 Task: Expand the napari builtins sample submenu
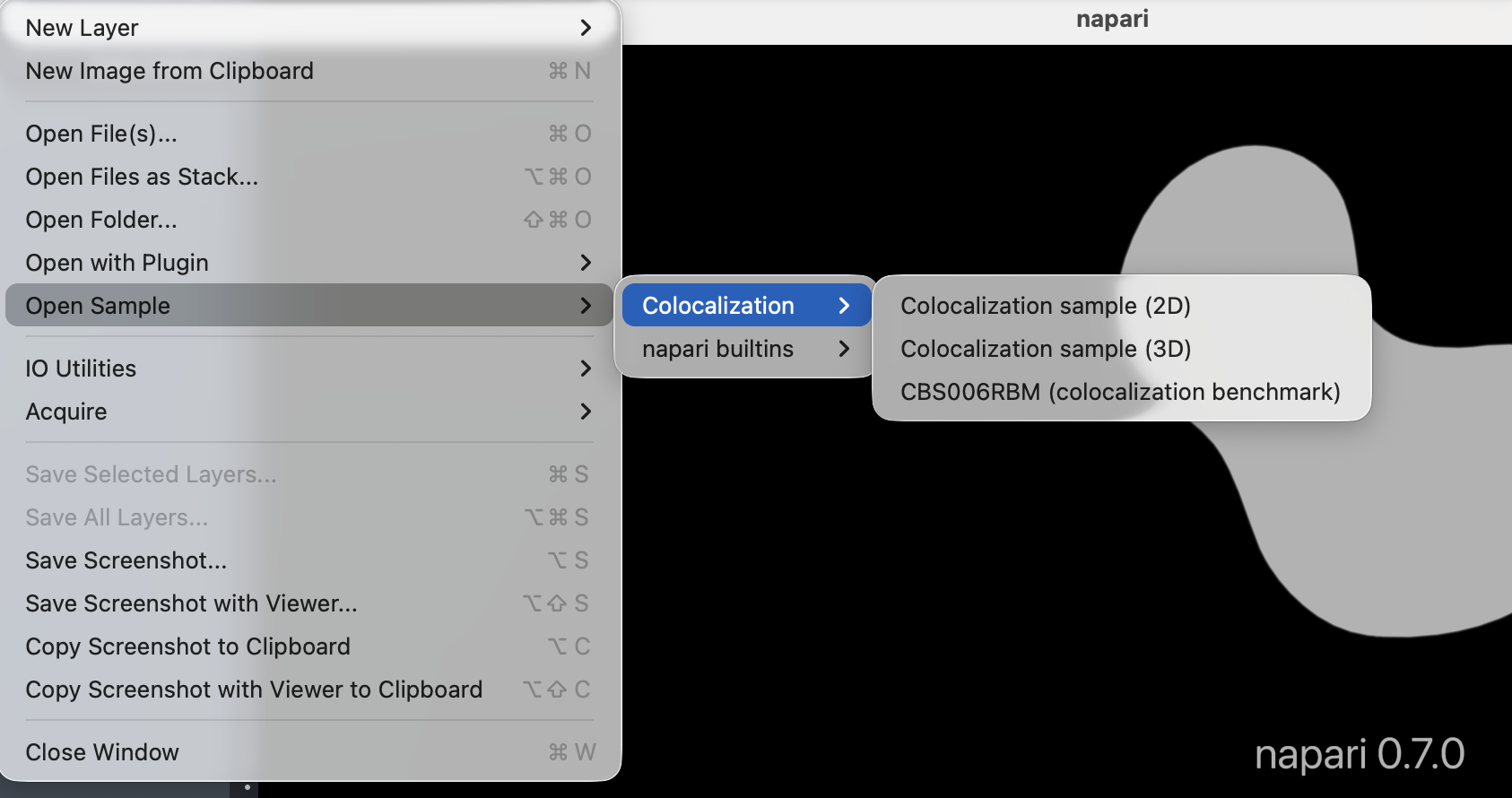pos(746,349)
